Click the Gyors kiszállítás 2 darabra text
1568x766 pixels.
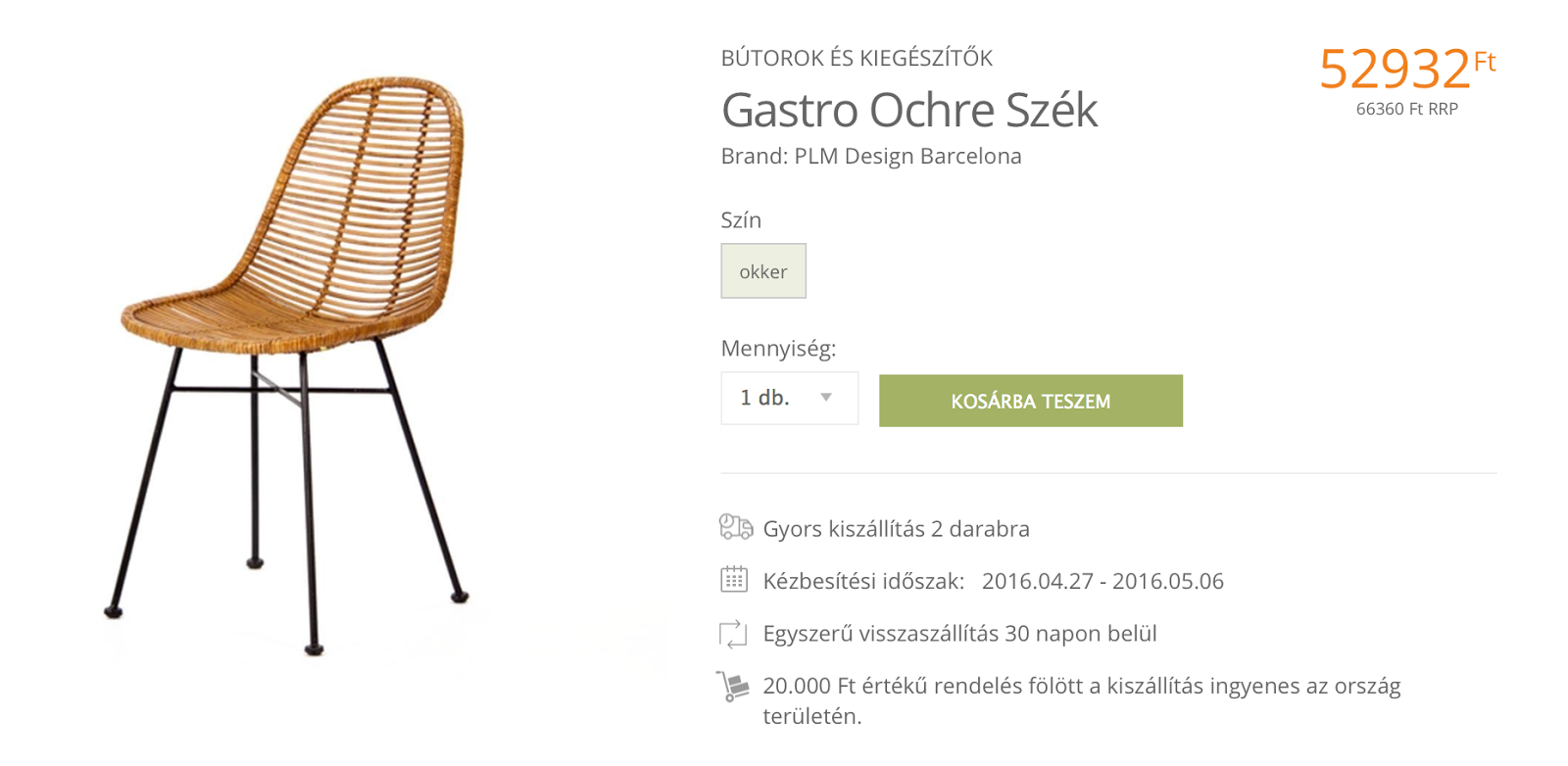897,529
